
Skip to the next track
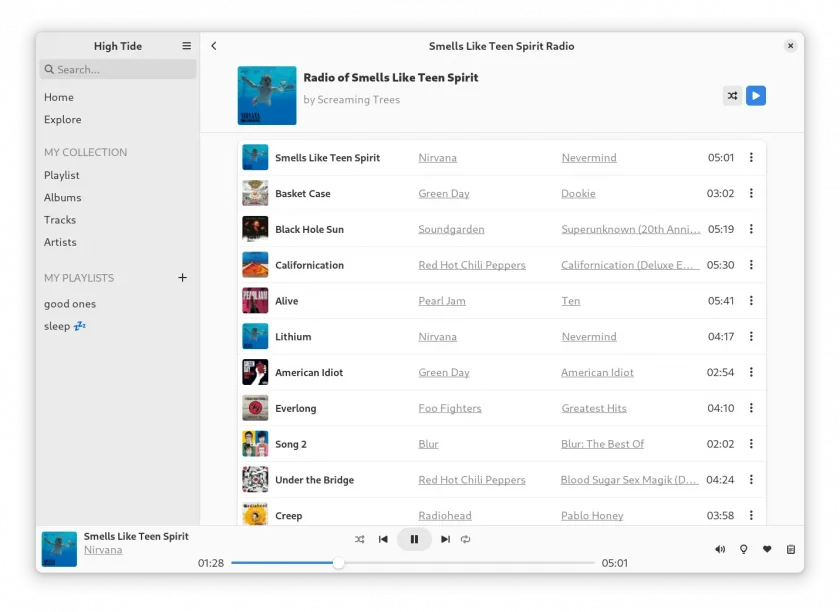pyautogui.click(x=445, y=539)
